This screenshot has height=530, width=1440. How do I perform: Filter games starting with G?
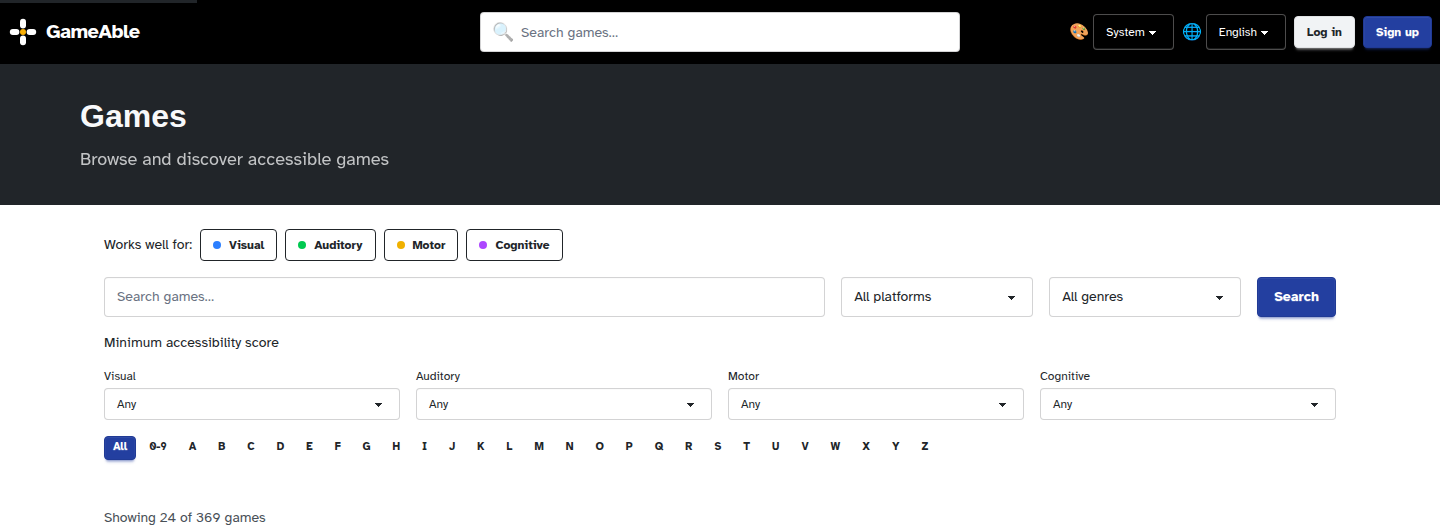tap(367, 447)
